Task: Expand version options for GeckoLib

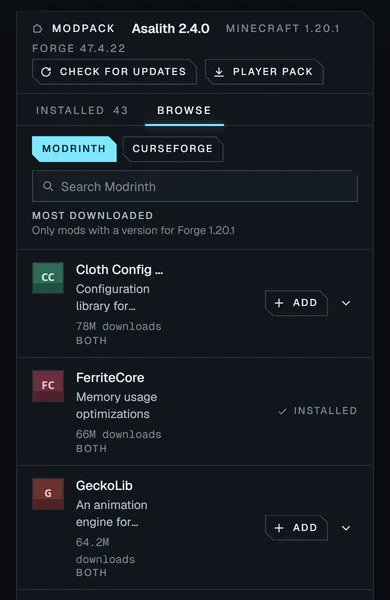Action: (346, 528)
